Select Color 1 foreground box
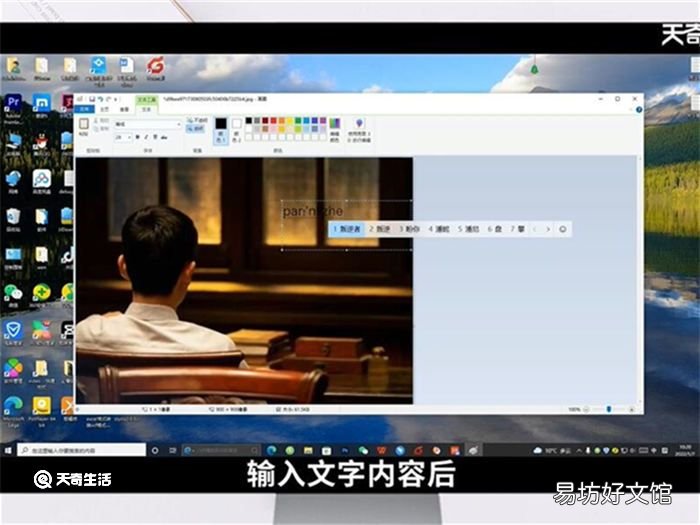700x525 pixels. (221, 130)
